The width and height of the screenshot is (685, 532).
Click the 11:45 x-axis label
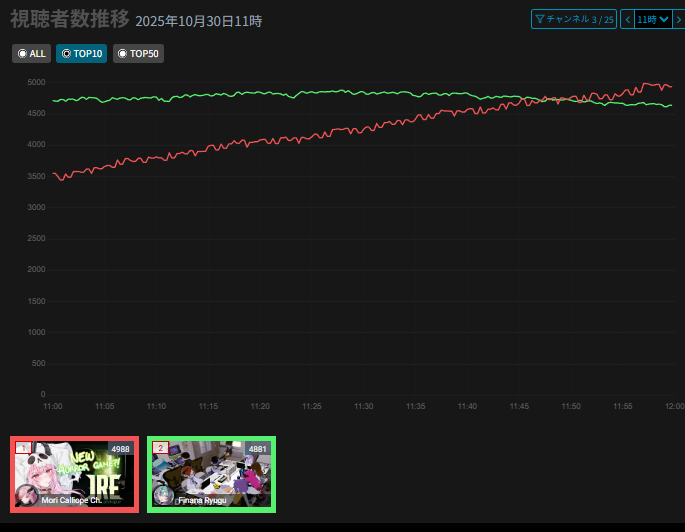tap(519, 406)
